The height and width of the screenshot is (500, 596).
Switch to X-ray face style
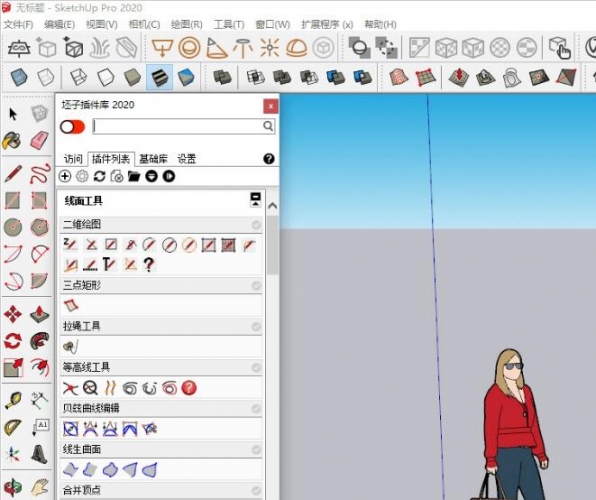click(x=19, y=77)
